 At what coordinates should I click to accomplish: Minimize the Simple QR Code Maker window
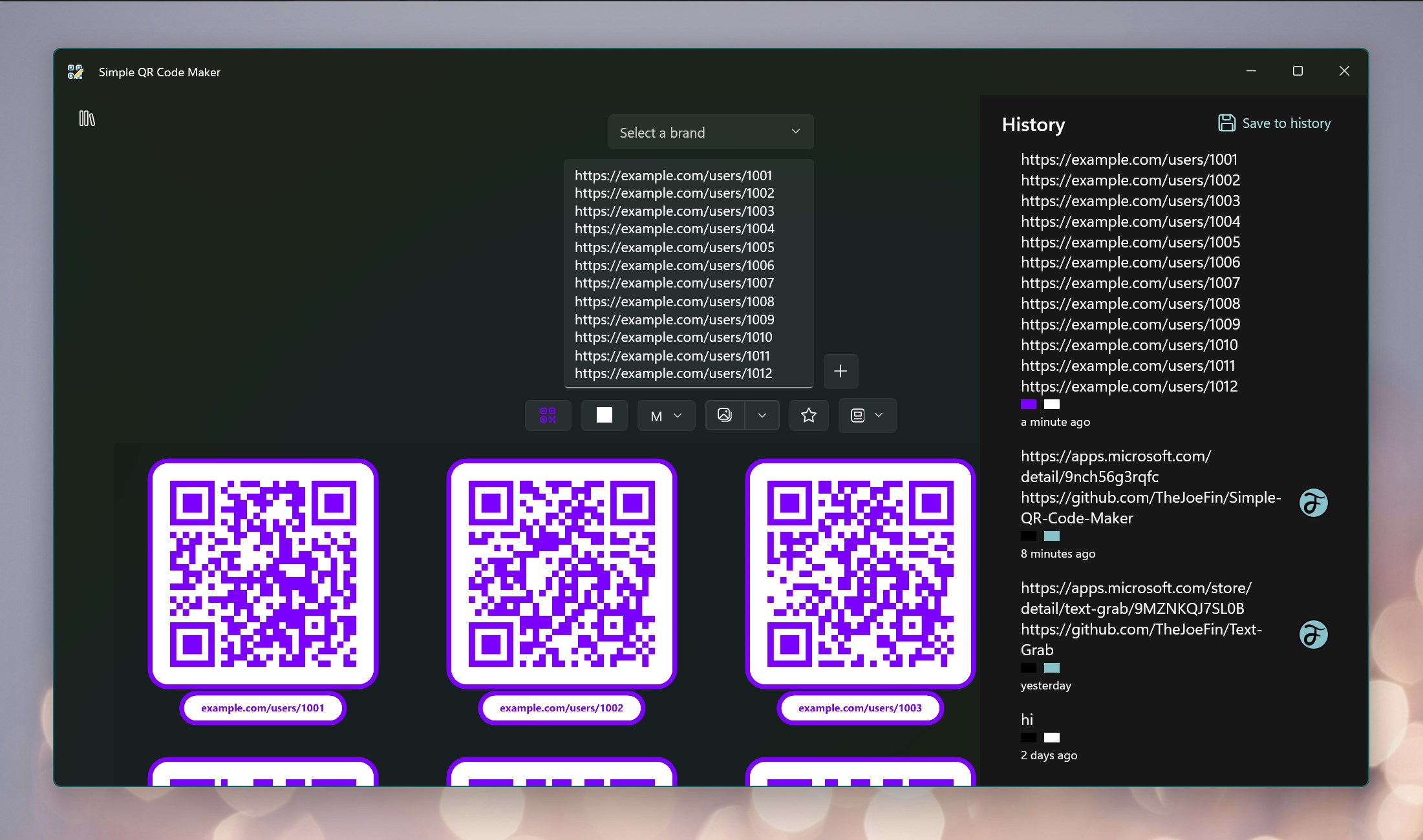point(1251,71)
